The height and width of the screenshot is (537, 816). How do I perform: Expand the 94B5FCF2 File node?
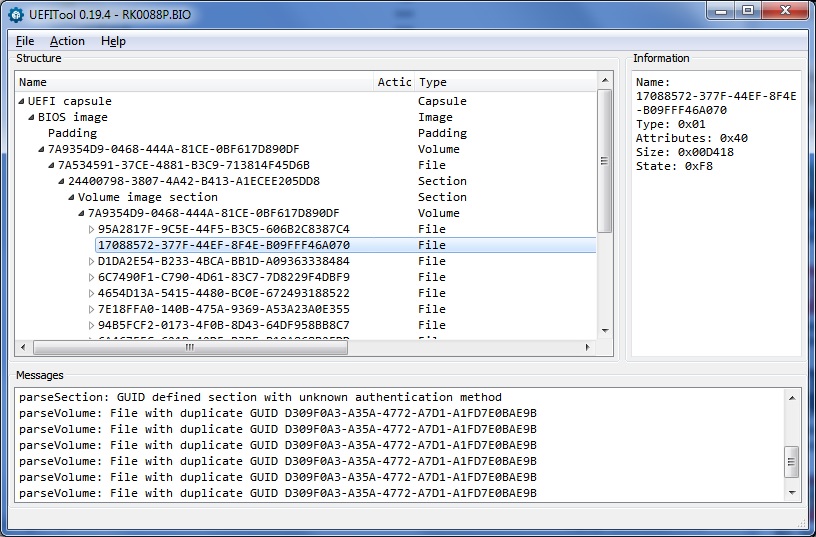click(92, 325)
